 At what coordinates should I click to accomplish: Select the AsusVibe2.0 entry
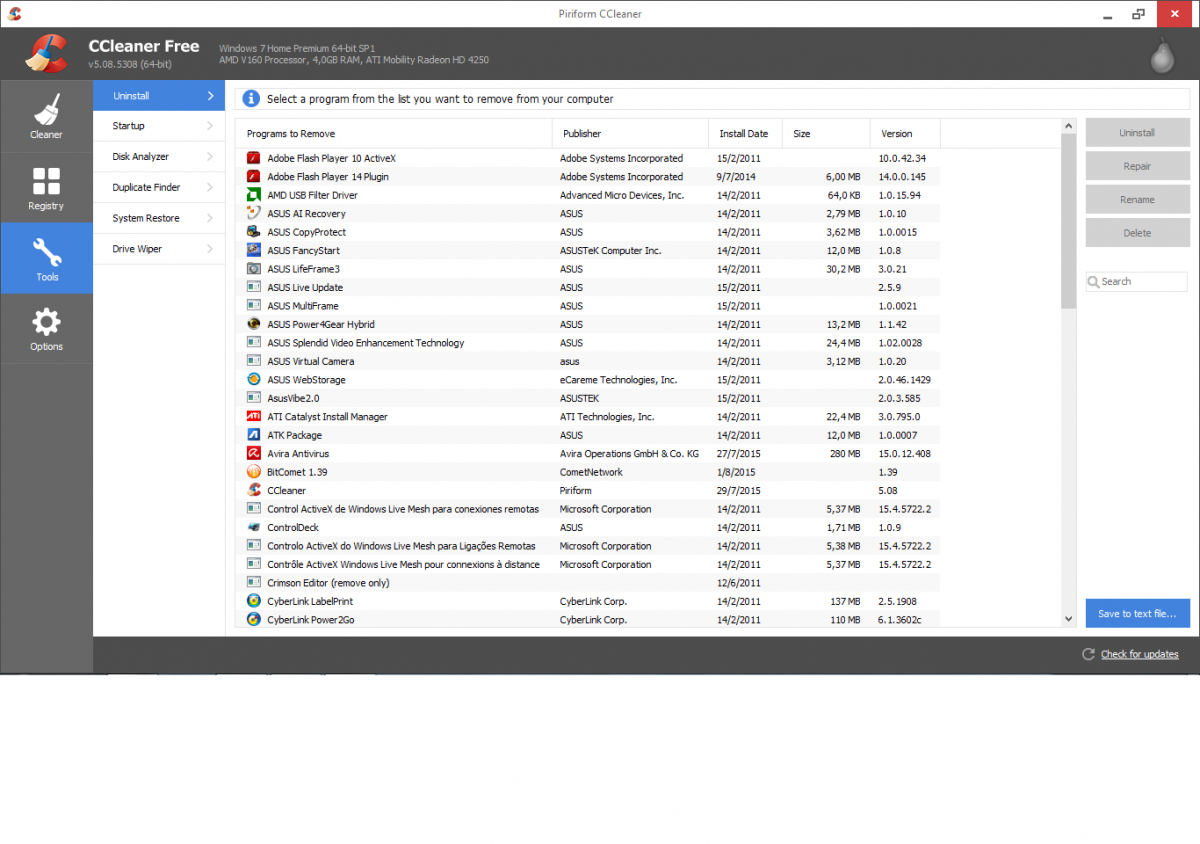click(588, 398)
